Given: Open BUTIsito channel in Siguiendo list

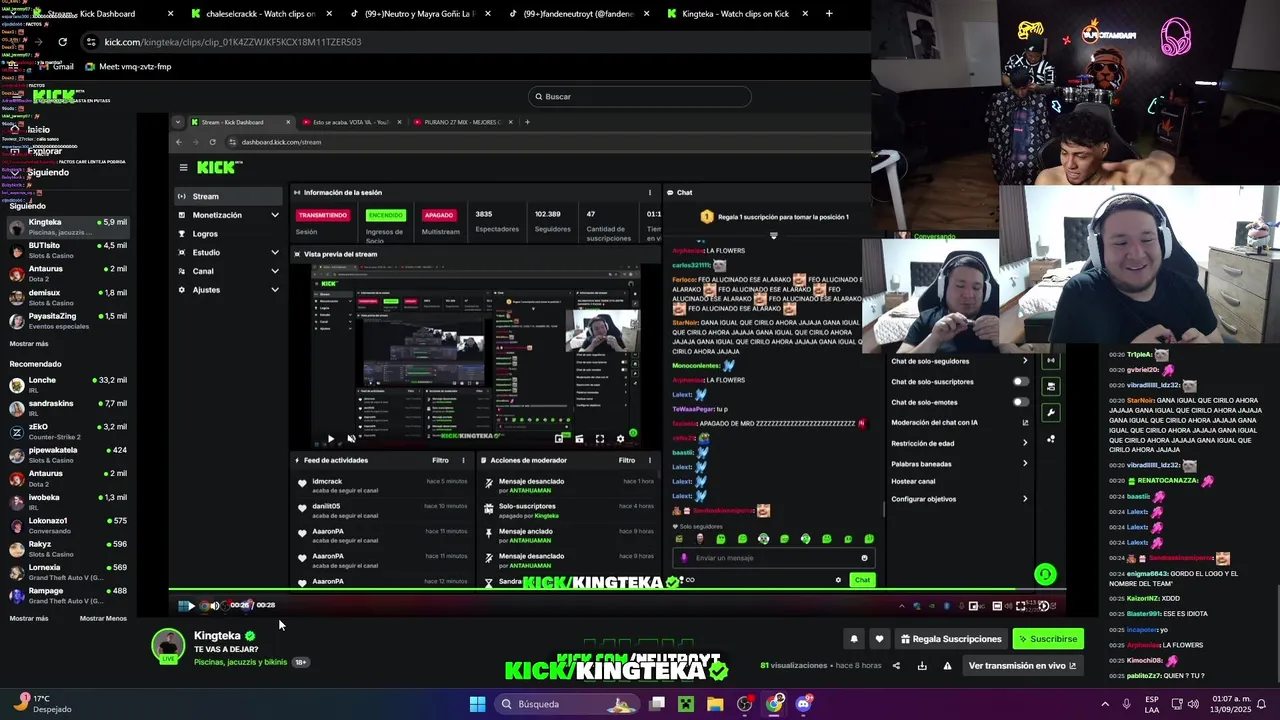Looking at the screenshot, I should pos(68,250).
